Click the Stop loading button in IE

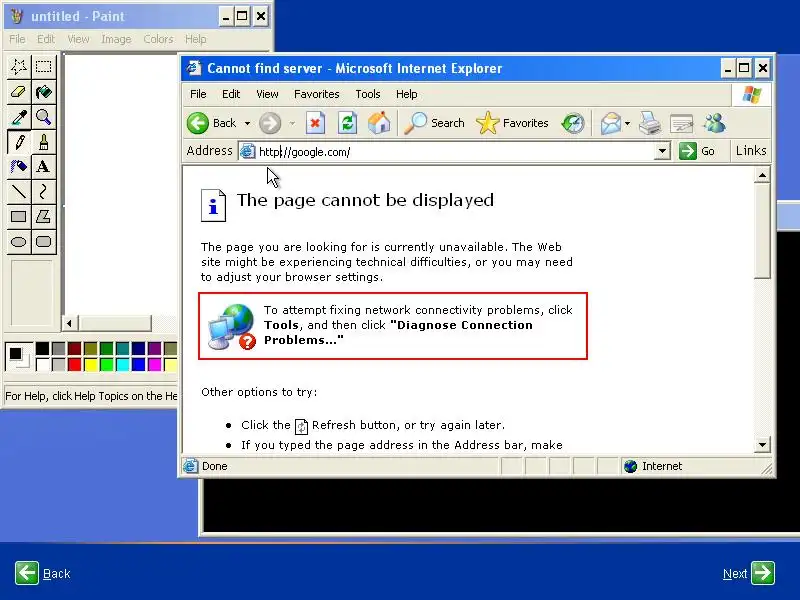coord(315,123)
